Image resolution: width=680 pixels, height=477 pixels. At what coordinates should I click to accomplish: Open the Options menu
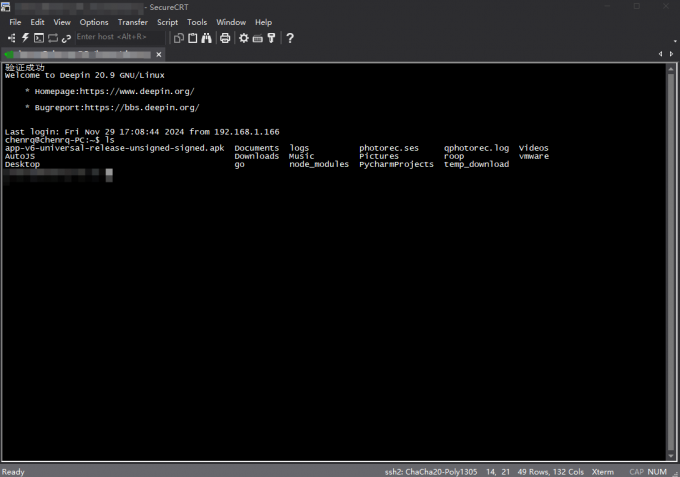tap(94, 22)
